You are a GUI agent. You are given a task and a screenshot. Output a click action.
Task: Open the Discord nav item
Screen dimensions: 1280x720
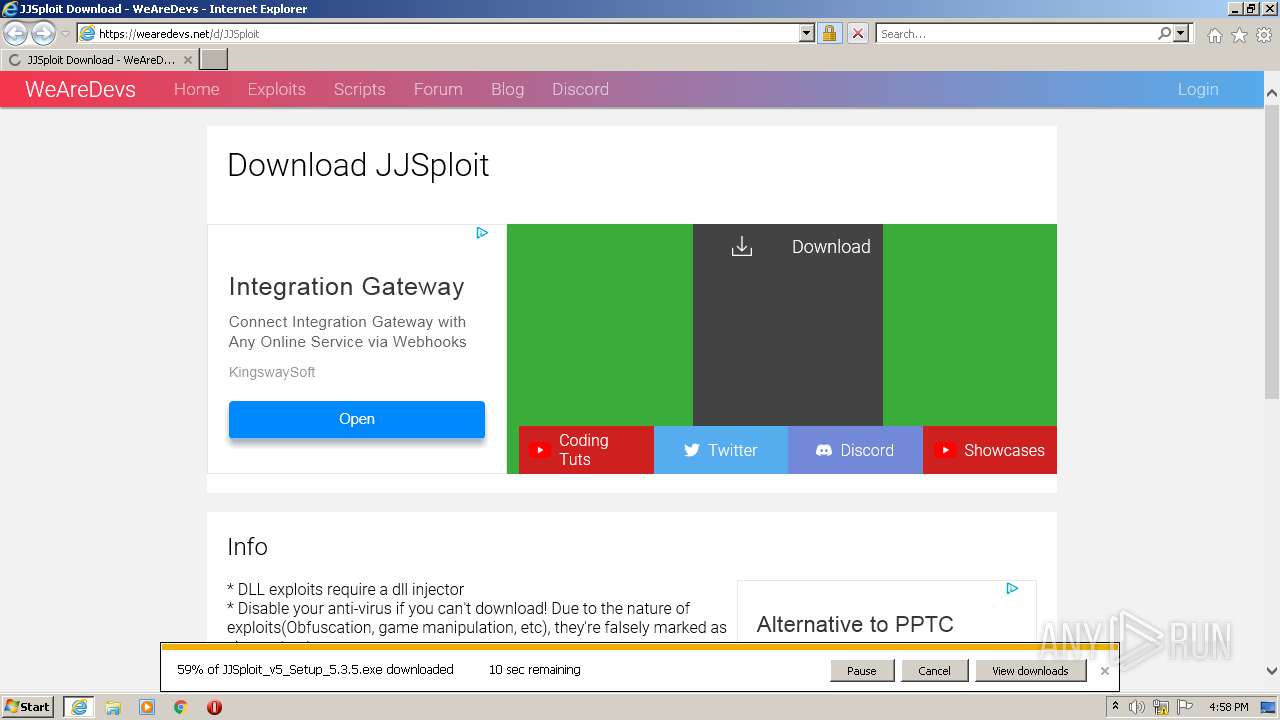(580, 89)
